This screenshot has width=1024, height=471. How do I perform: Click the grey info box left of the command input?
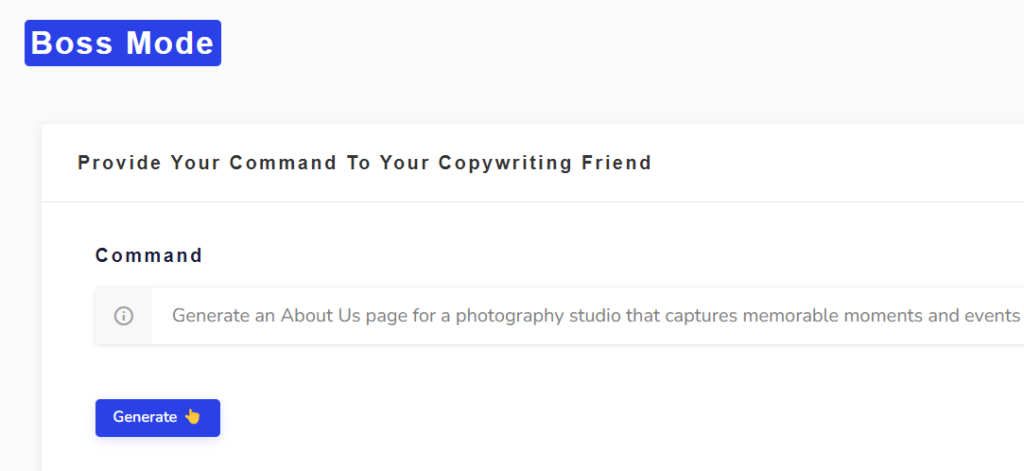pos(124,316)
